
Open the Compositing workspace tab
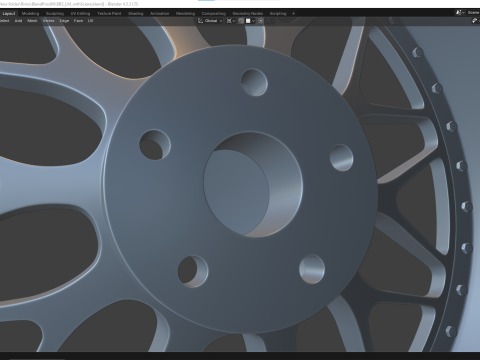[x=214, y=13]
